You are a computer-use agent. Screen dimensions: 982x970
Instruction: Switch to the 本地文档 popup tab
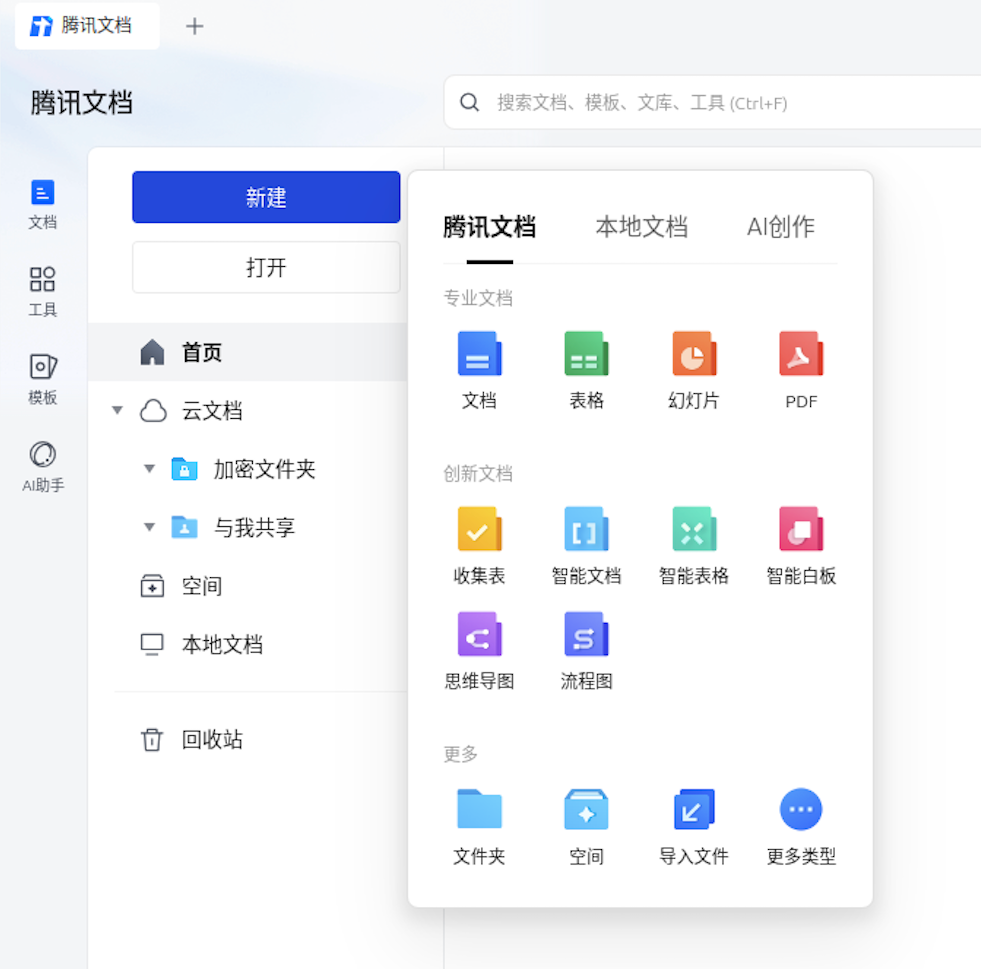[641, 227]
